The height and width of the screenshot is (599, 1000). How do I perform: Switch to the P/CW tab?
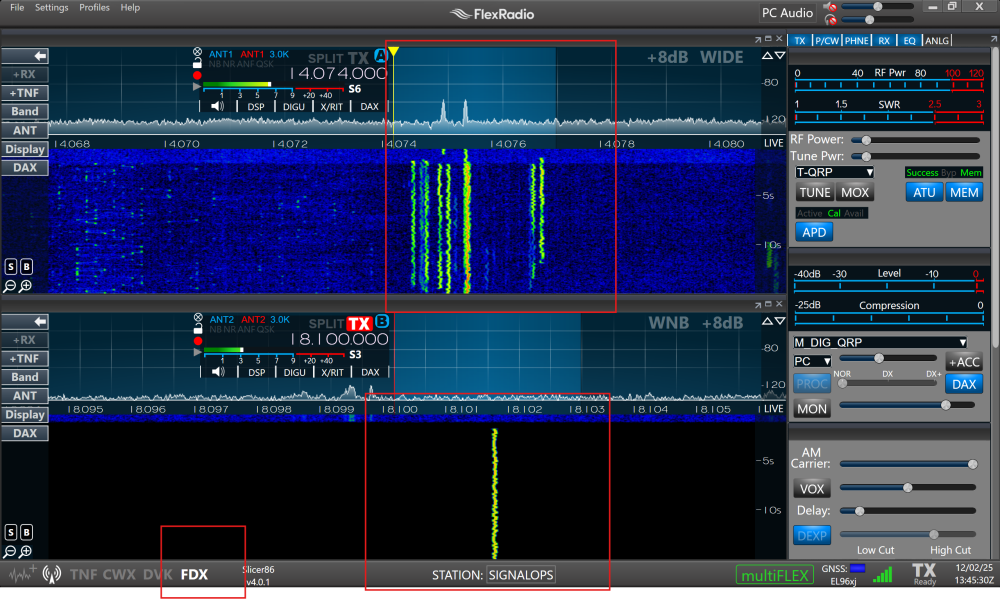826,41
